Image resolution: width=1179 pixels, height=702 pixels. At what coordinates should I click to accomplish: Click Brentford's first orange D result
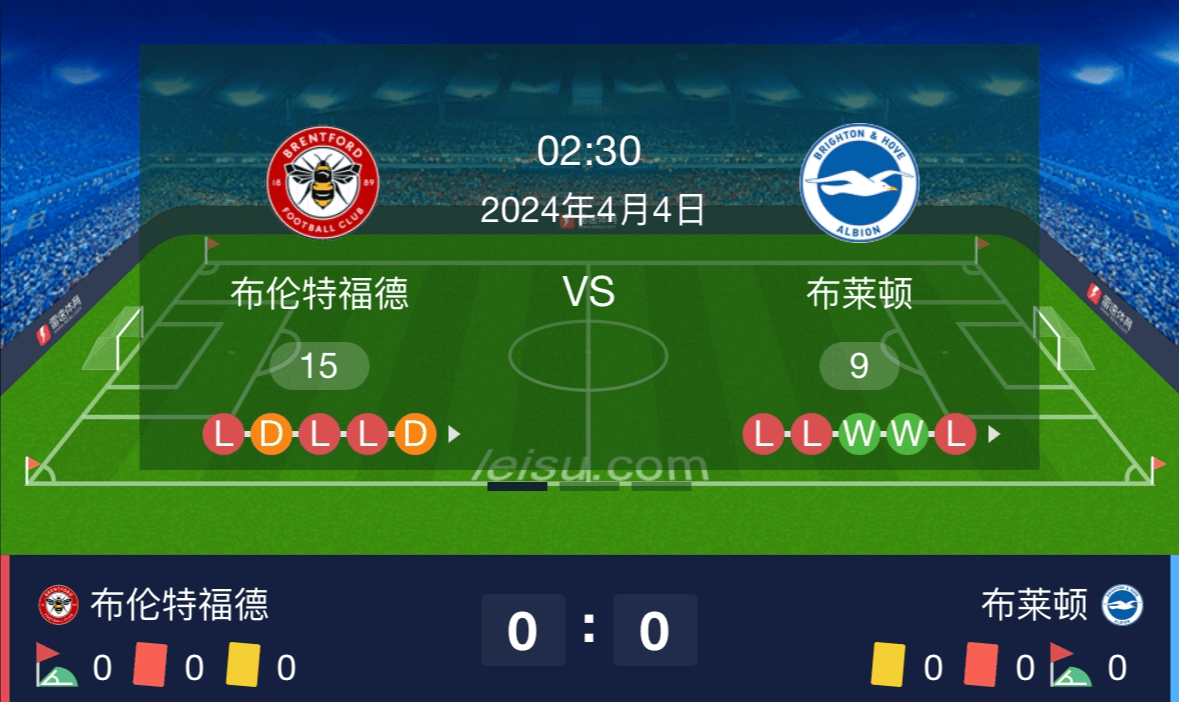(271, 434)
